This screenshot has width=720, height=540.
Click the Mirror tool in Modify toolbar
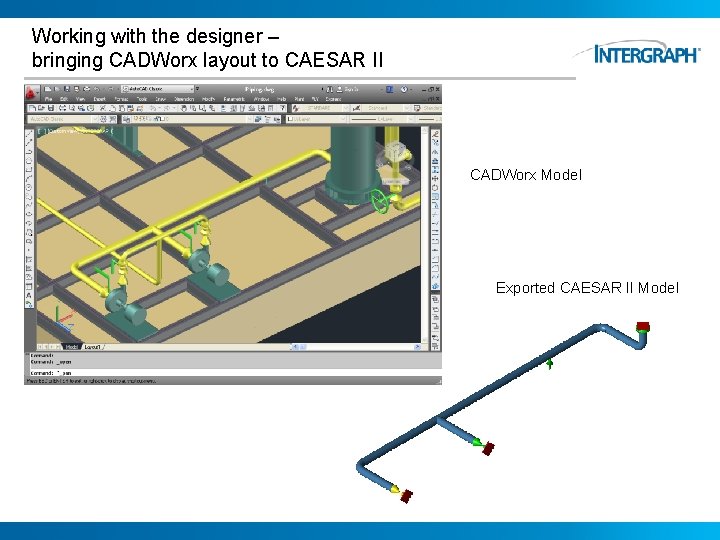point(435,152)
